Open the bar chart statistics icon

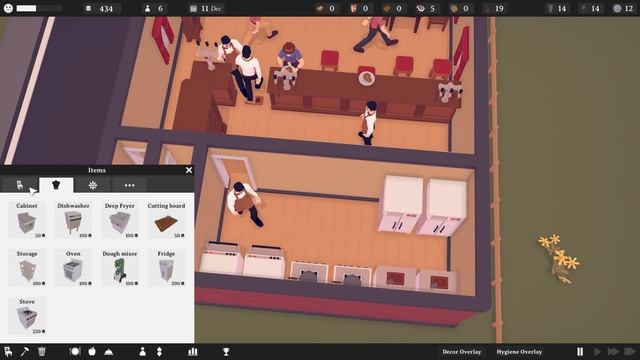click(x=193, y=351)
